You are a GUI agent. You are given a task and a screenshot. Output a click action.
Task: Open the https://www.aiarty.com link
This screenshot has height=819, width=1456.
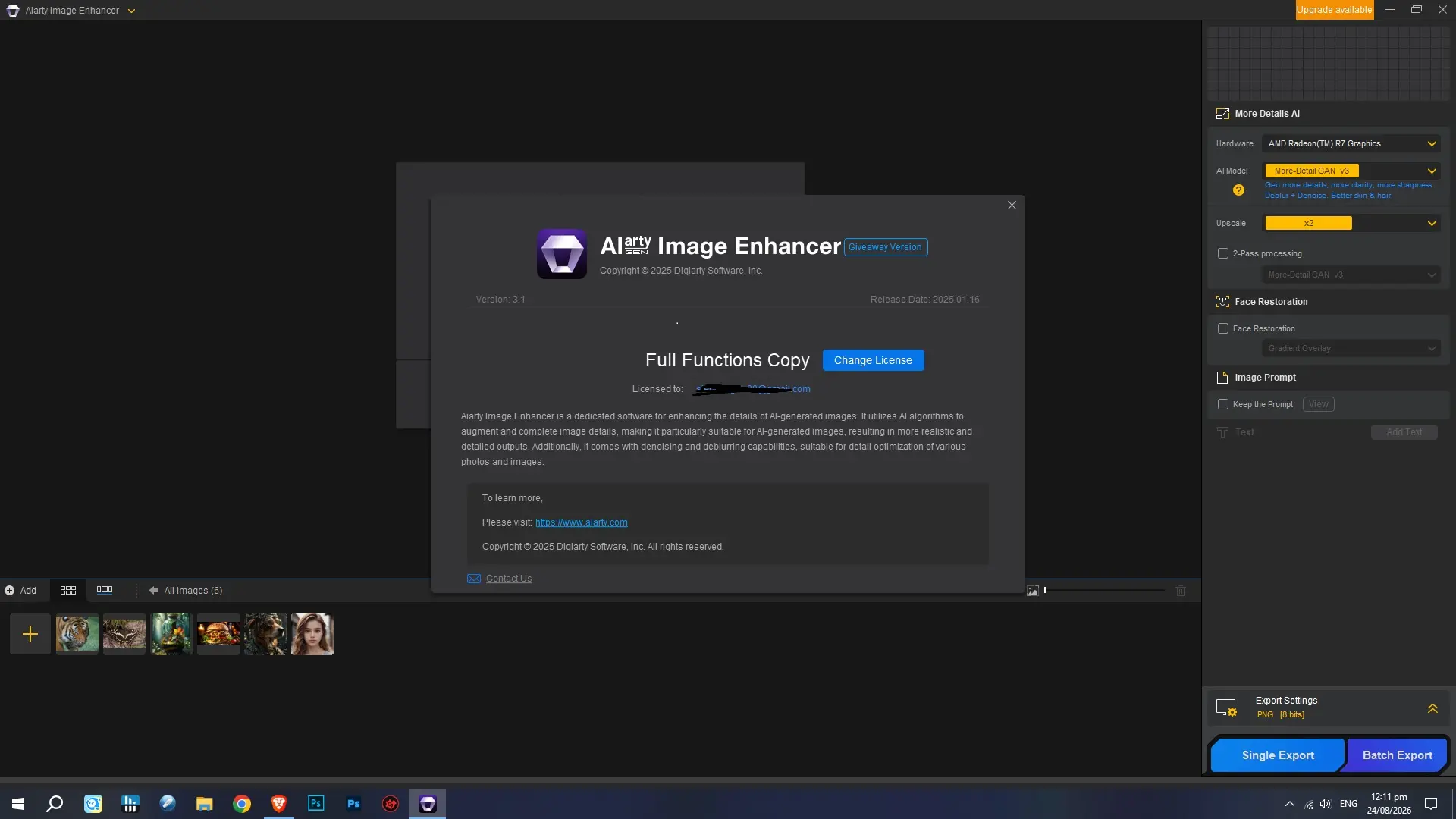pos(581,522)
